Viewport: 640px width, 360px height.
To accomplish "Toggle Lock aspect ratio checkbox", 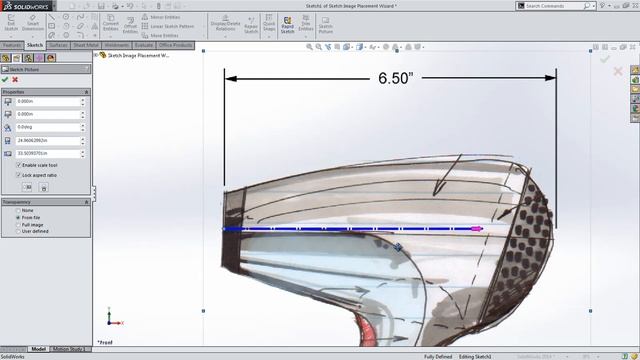I will [18, 175].
